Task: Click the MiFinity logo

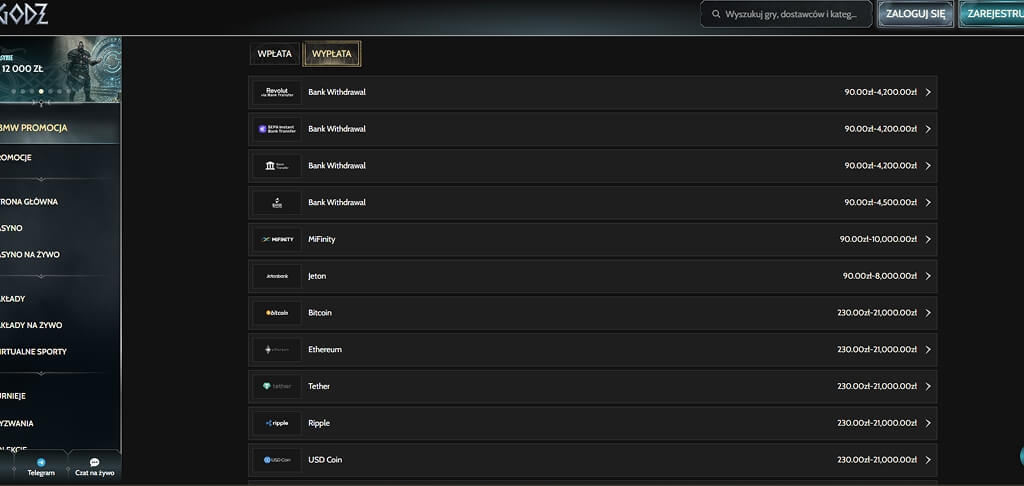Action: point(277,240)
